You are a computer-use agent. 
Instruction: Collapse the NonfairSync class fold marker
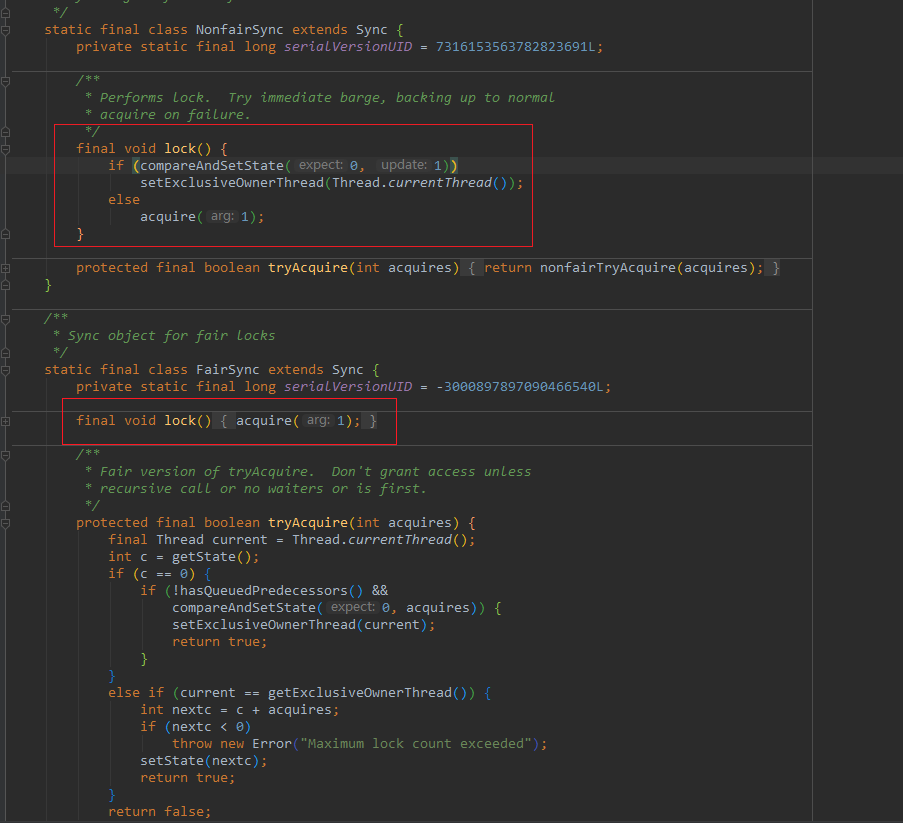coord(6,30)
